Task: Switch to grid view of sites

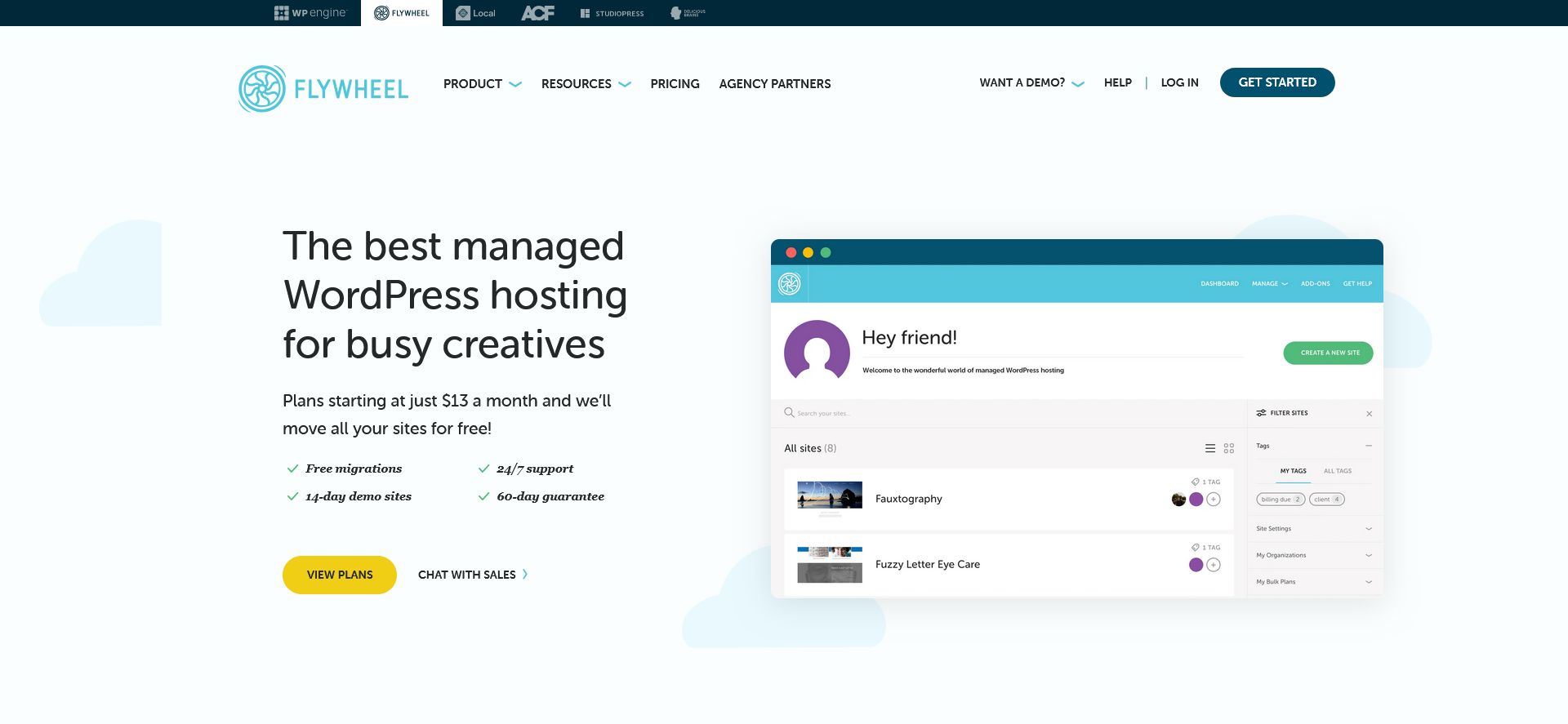Action: pyautogui.click(x=1229, y=448)
